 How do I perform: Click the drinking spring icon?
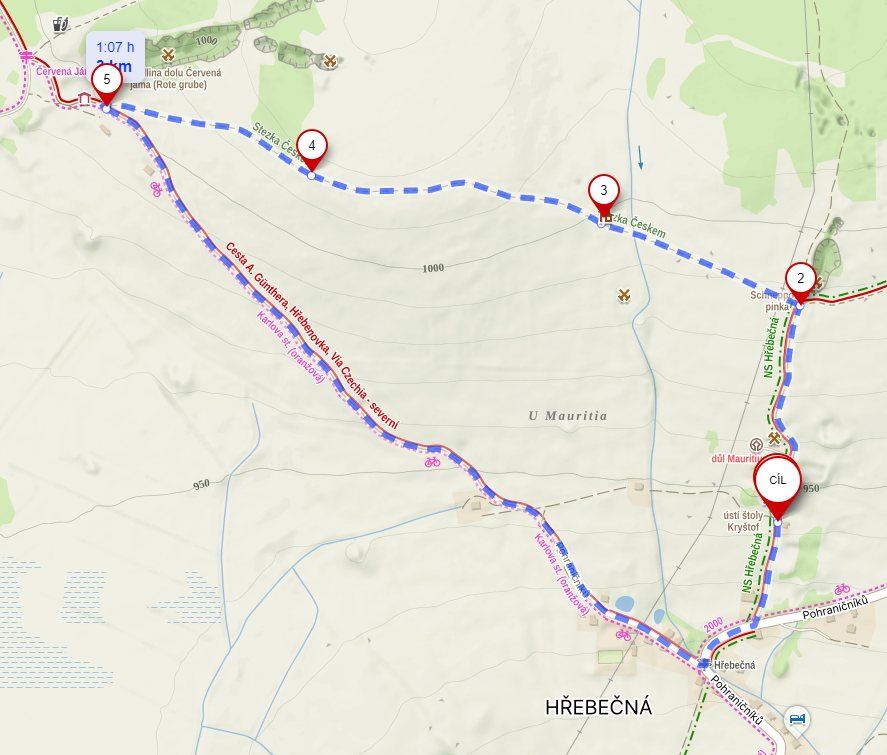tap(61, 24)
